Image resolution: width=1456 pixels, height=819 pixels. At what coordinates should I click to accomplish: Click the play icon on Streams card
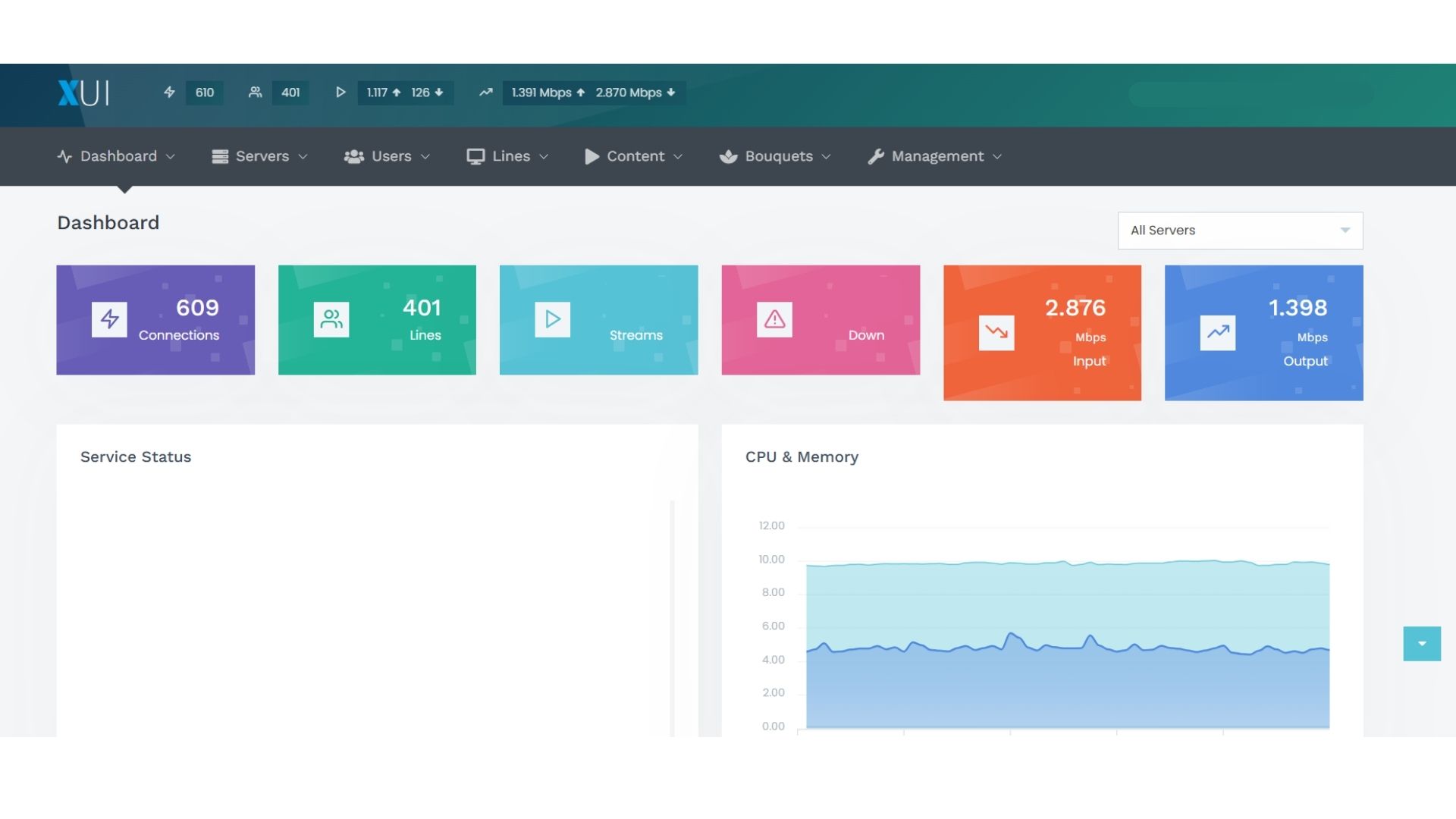click(x=552, y=319)
